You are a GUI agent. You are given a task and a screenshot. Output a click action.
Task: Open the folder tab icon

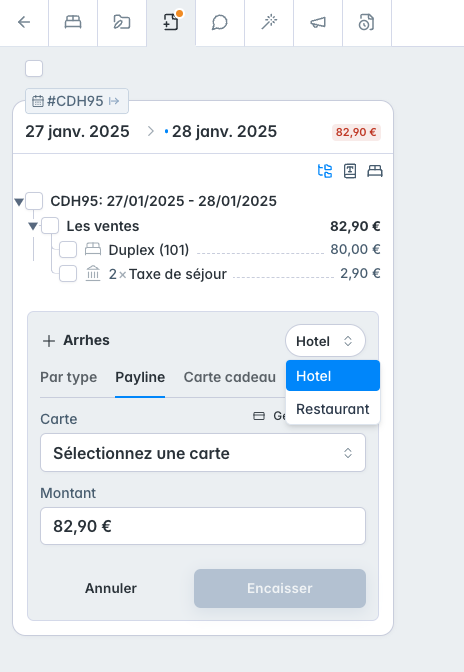tap(122, 22)
